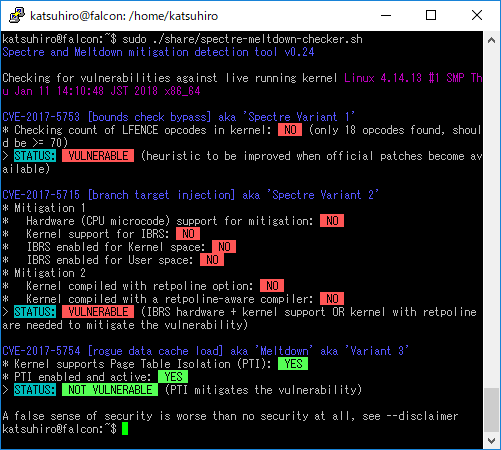Click the green NOT VULNERABLE status label
Viewport: 501px width, 450px height.
(x=110, y=390)
